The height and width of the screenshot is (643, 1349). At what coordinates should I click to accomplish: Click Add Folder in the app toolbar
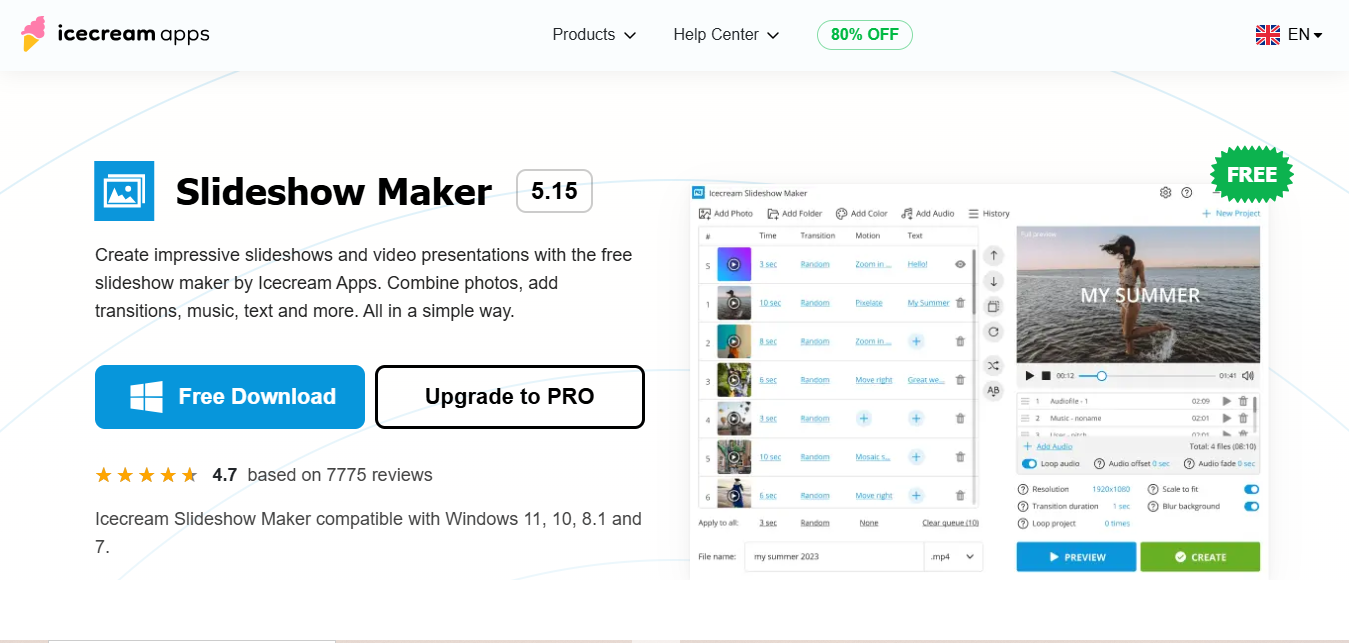point(795,213)
